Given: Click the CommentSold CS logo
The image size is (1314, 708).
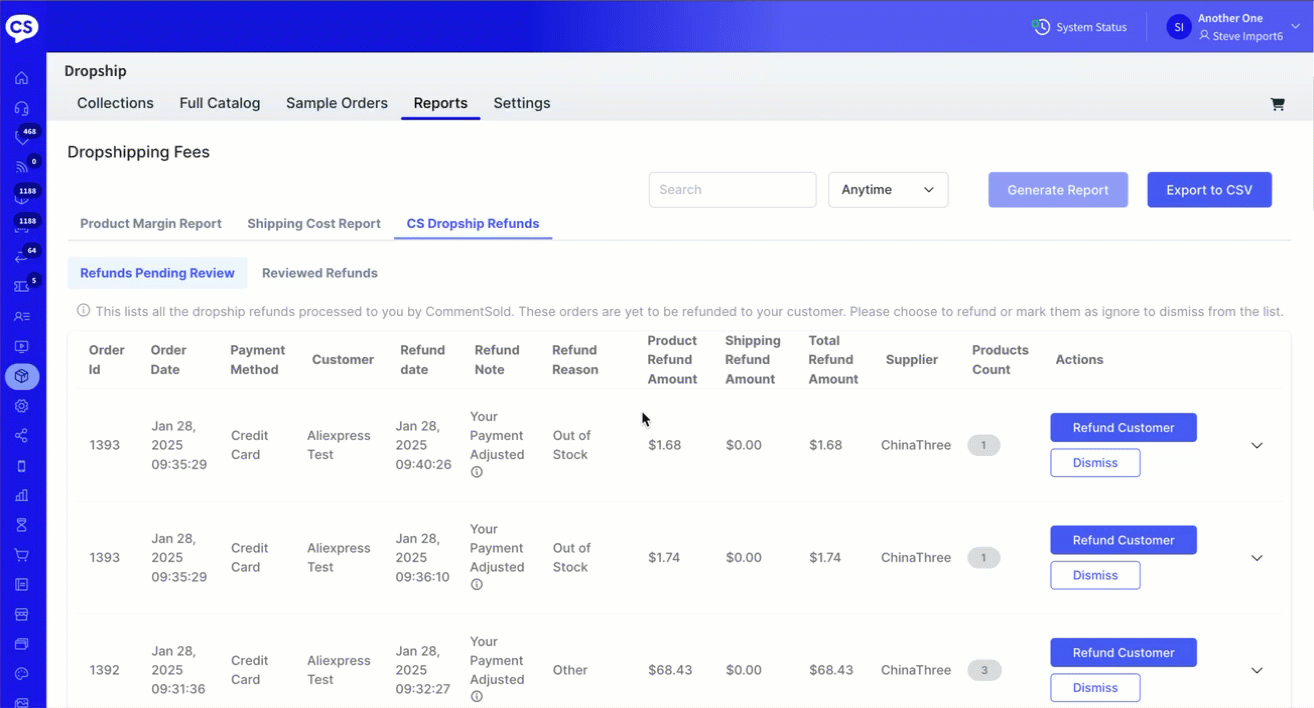Looking at the screenshot, I should click(22, 27).
